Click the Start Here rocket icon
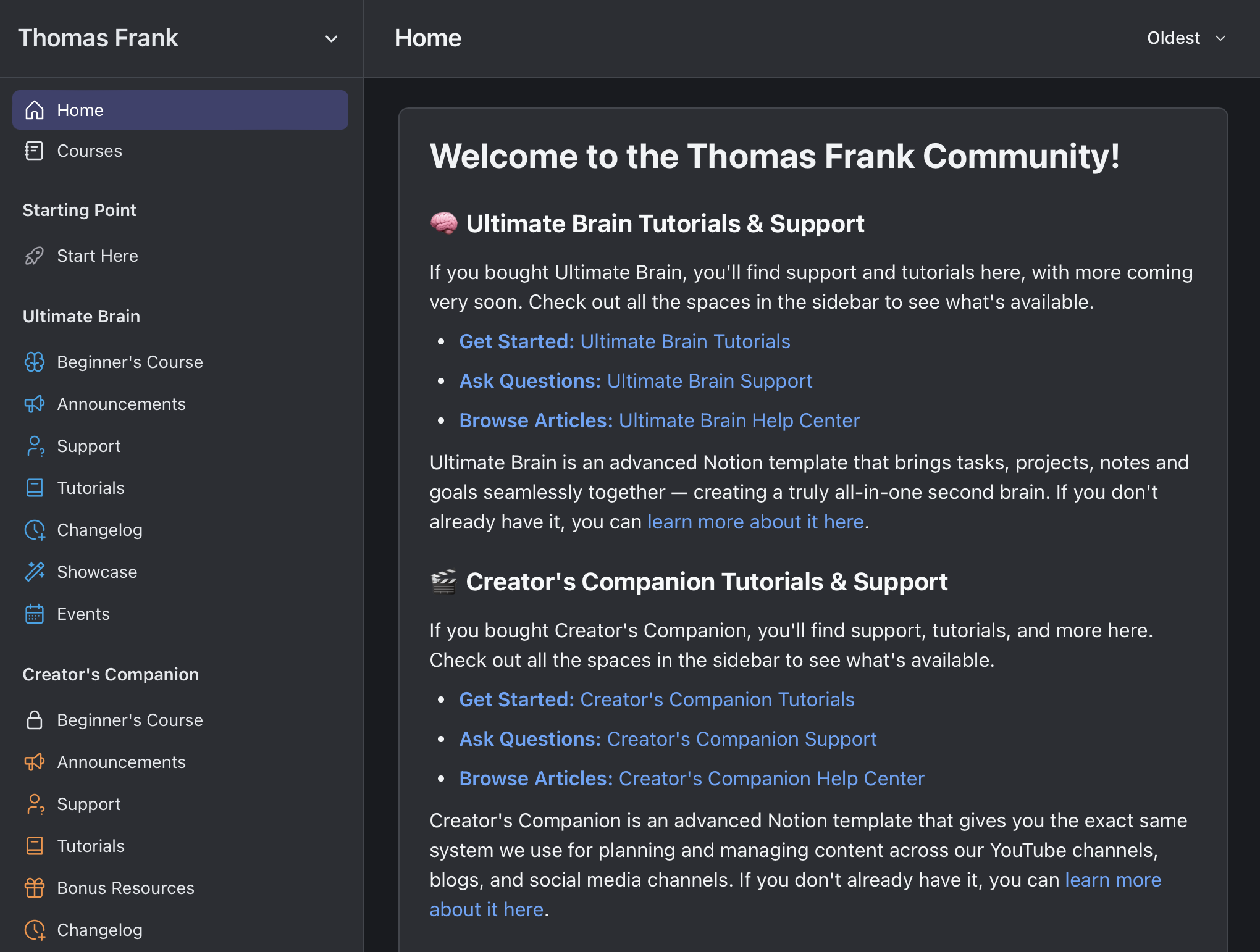This screenshot has height=952, width=1260. click(35, 256)
